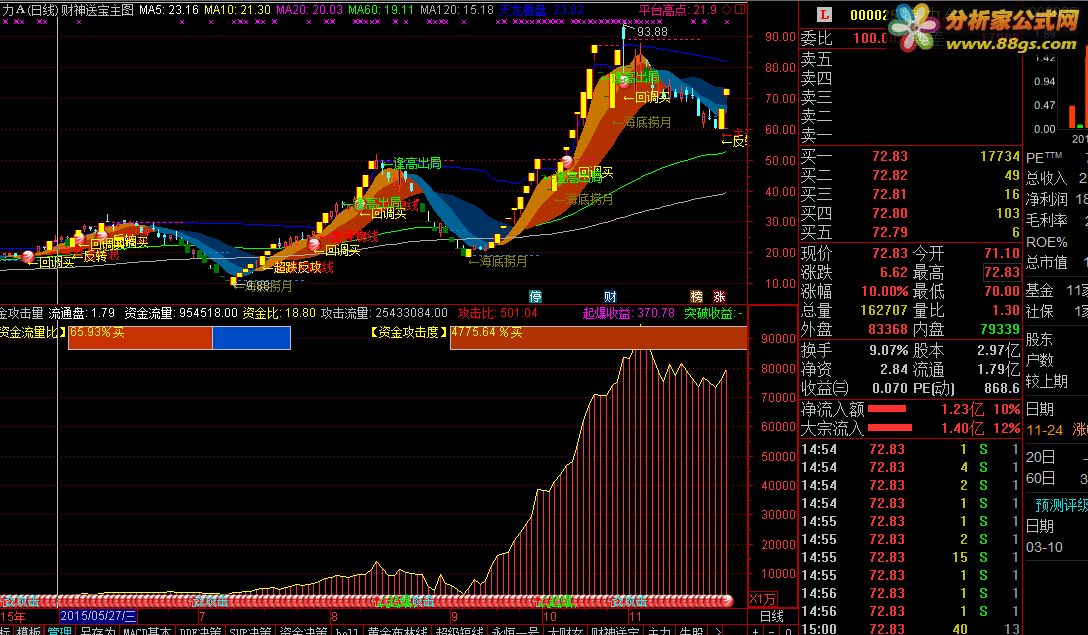Select the DDE决策 indicator tab
1088x635 pixels.
pyautogui.click(x=201, y=630)
